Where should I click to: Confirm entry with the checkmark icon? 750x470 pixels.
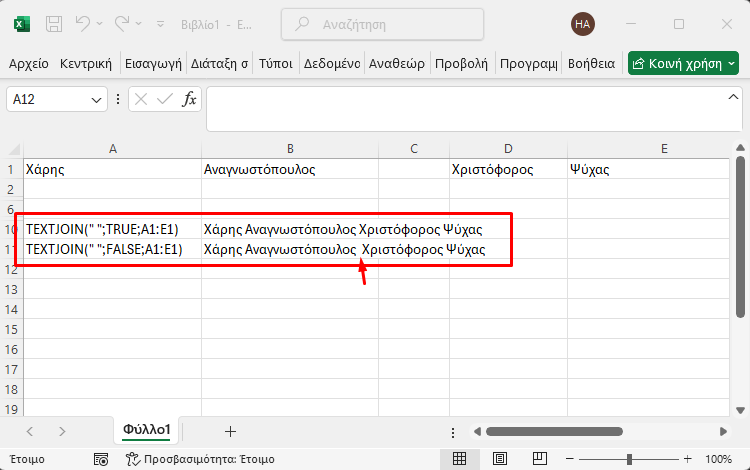[165, 99]
